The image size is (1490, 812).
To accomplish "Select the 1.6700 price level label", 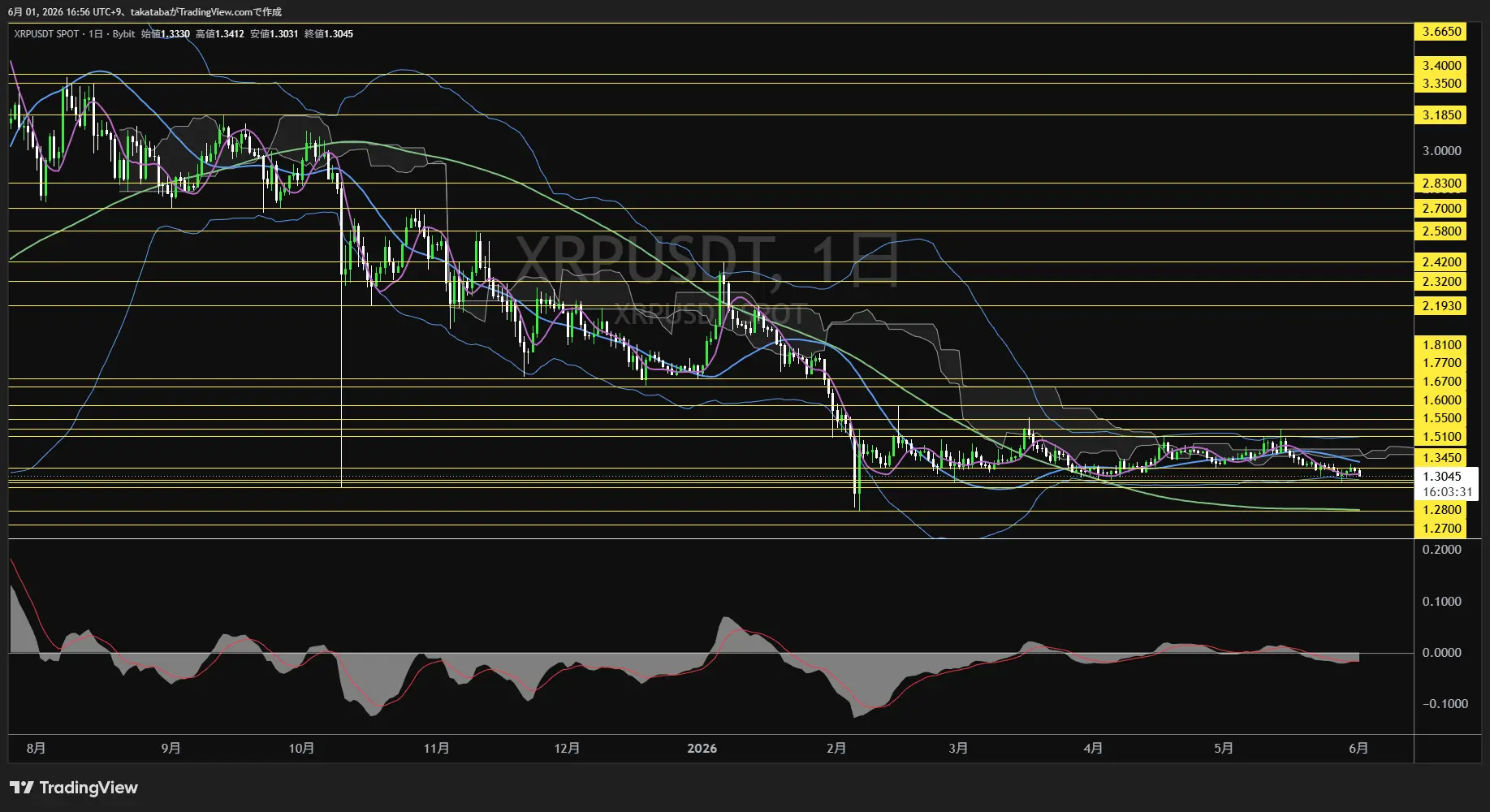I will [1442, 382].
